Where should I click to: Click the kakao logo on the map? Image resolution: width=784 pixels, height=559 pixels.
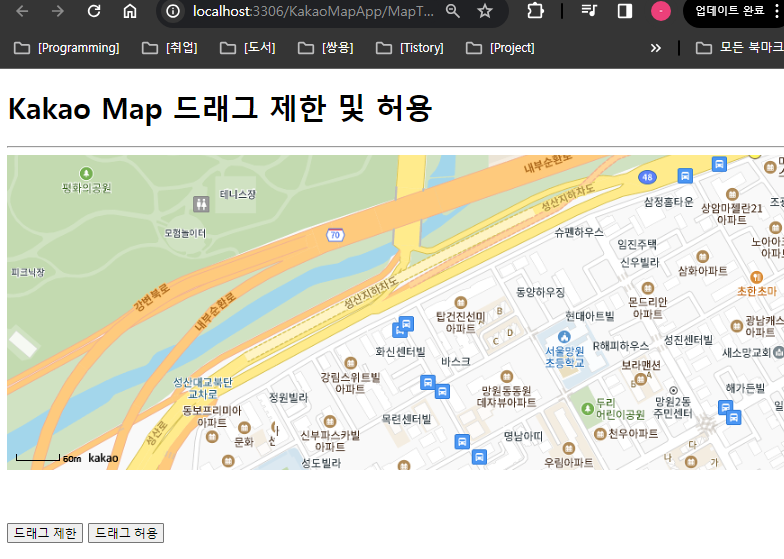[x=104, y=458]
